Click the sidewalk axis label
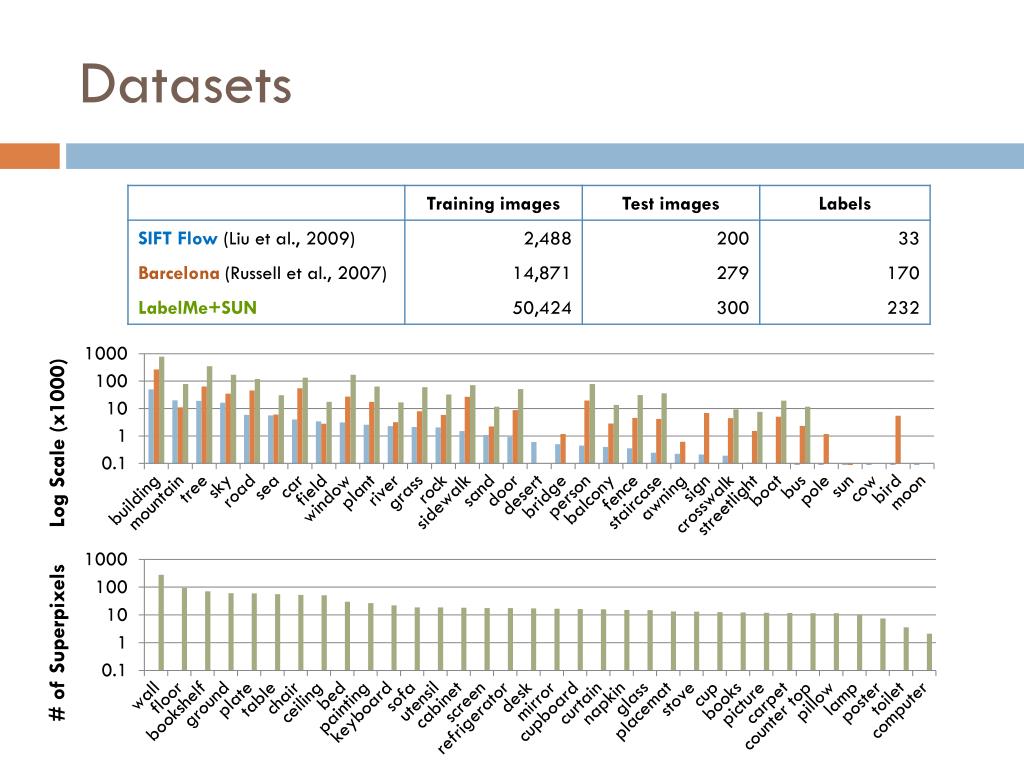Image resolution: width=1024 pixels, height=768 pixels. tap(444, 502)
